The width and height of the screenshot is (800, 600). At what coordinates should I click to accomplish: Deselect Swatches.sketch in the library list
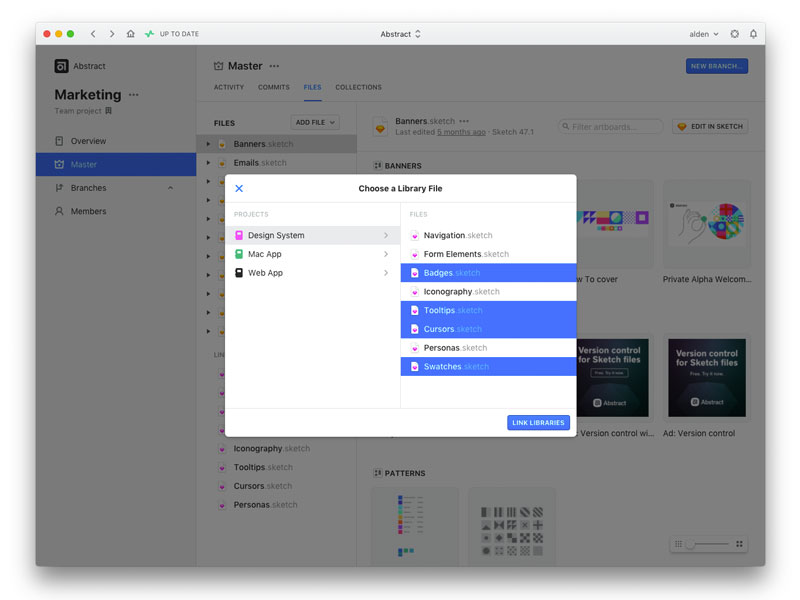coord(488,366)
